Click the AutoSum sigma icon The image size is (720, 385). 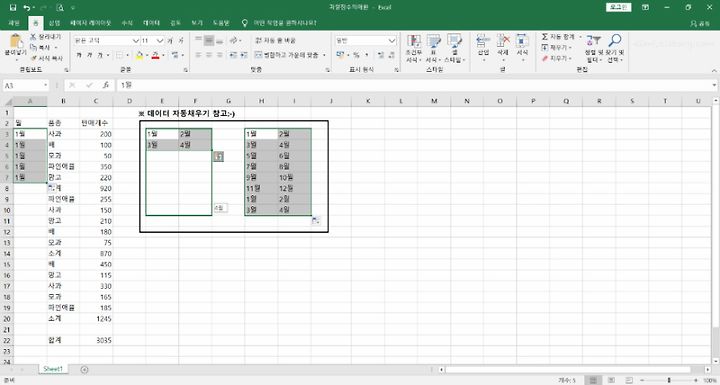pos(545,37)
